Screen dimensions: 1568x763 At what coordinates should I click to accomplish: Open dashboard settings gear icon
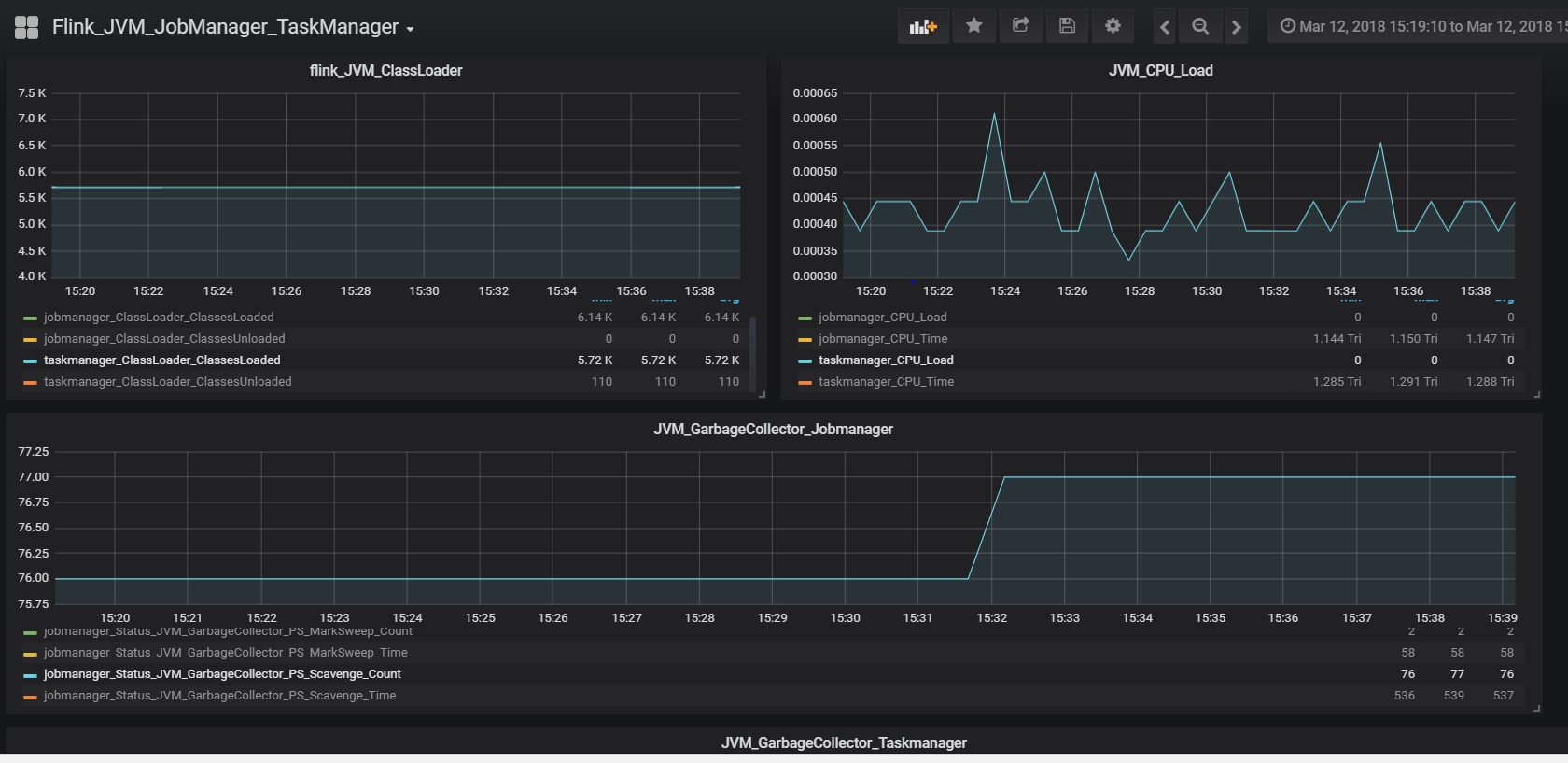[x=1113, y=26]
